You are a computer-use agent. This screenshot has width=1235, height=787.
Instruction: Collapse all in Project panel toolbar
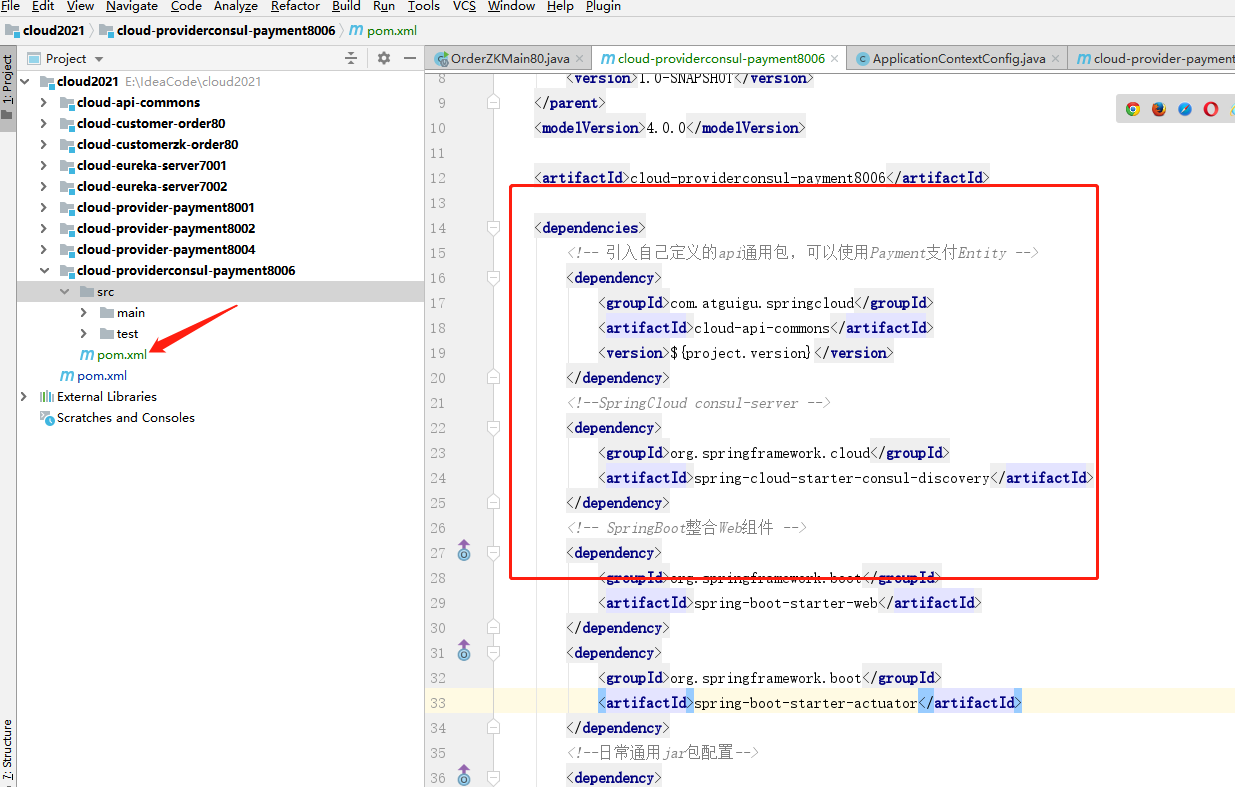point(351,59)
